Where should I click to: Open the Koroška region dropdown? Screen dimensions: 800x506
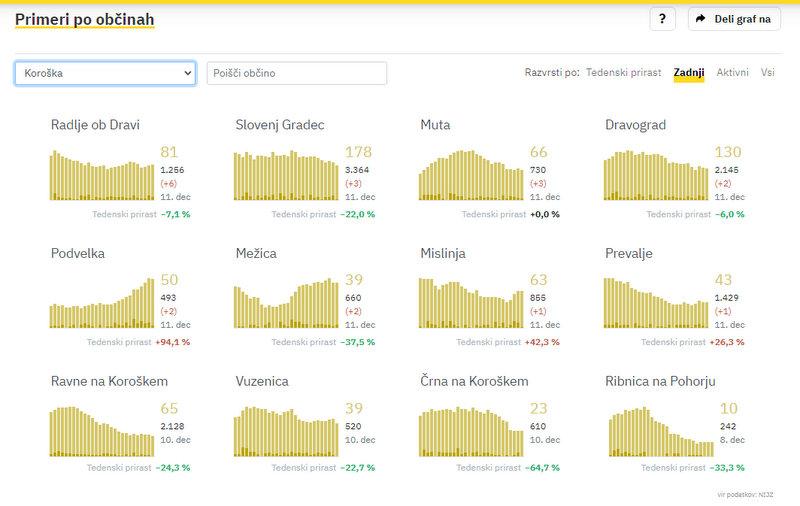point(105,73)
